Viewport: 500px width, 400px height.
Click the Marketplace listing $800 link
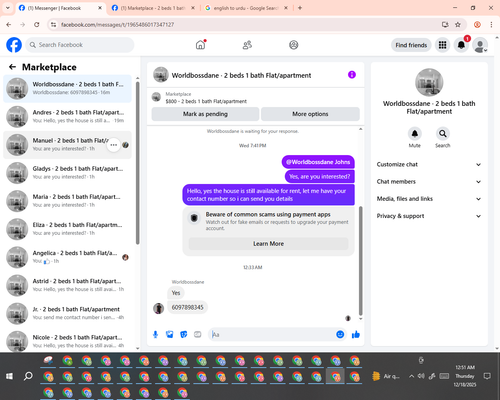click(x=206, y=101)
